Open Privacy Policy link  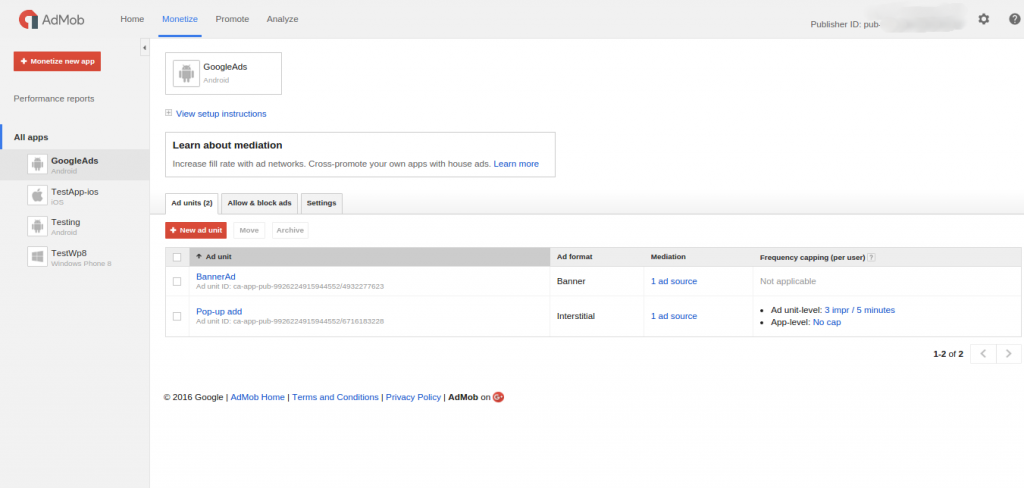click(x=413, y=397)
